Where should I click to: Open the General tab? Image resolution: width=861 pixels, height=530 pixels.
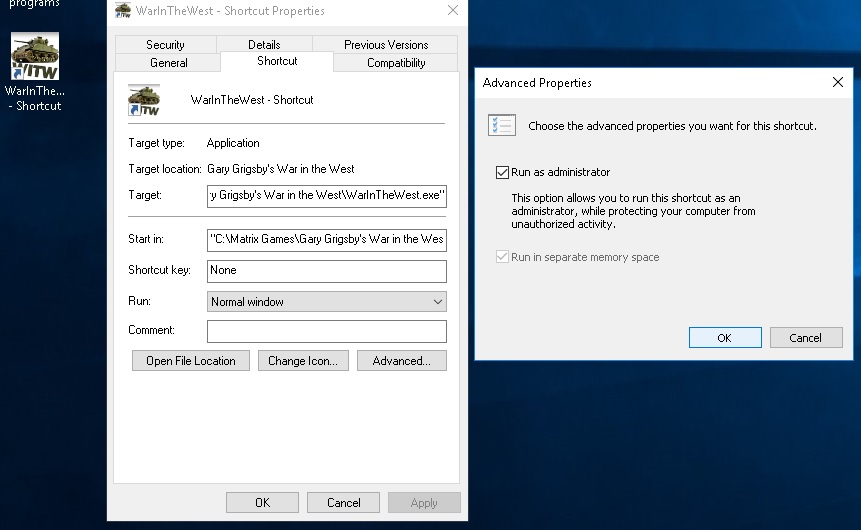pos(169,63)
